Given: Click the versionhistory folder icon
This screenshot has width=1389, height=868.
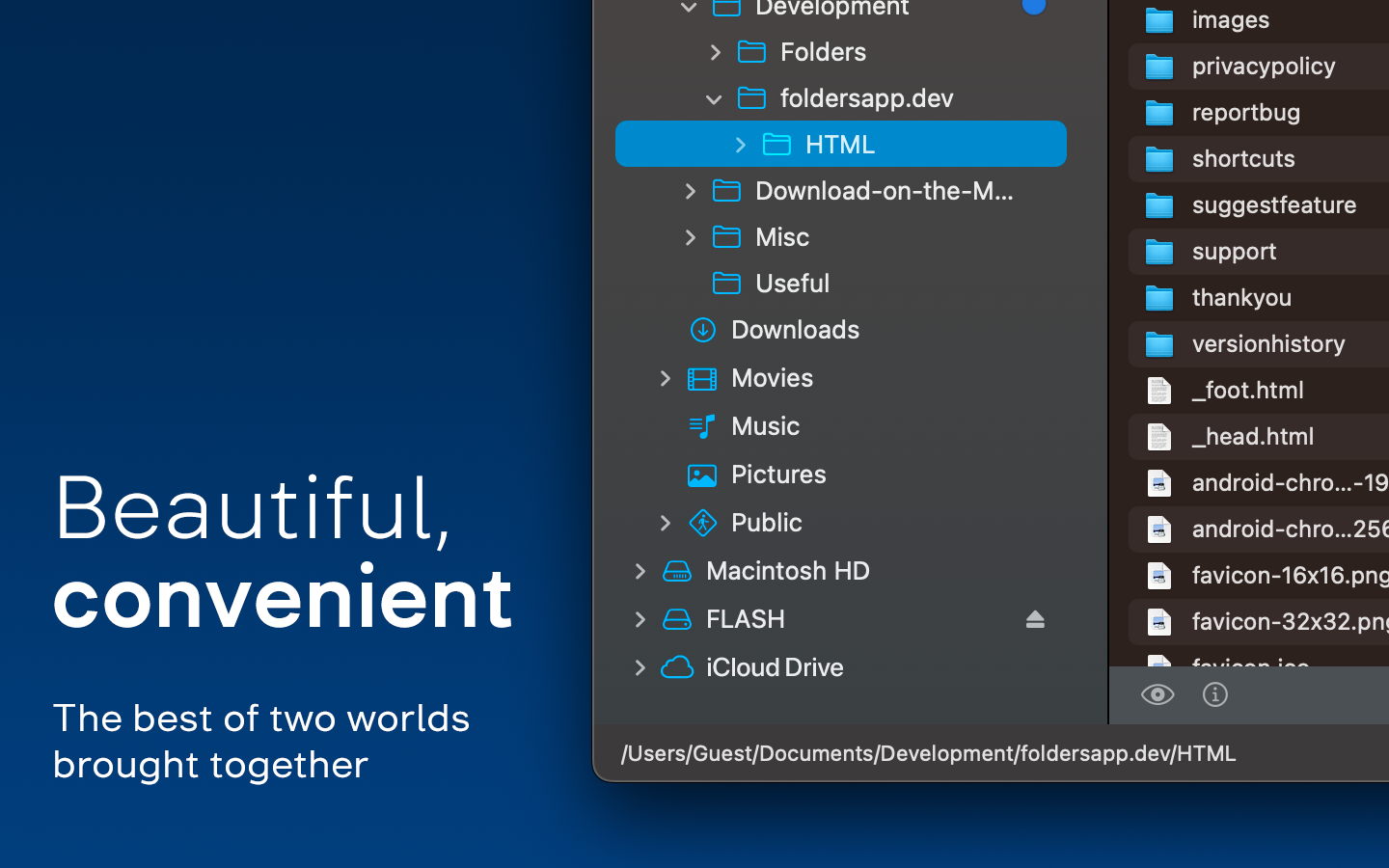Looking at the screenshot, I should click(1159, 343).
